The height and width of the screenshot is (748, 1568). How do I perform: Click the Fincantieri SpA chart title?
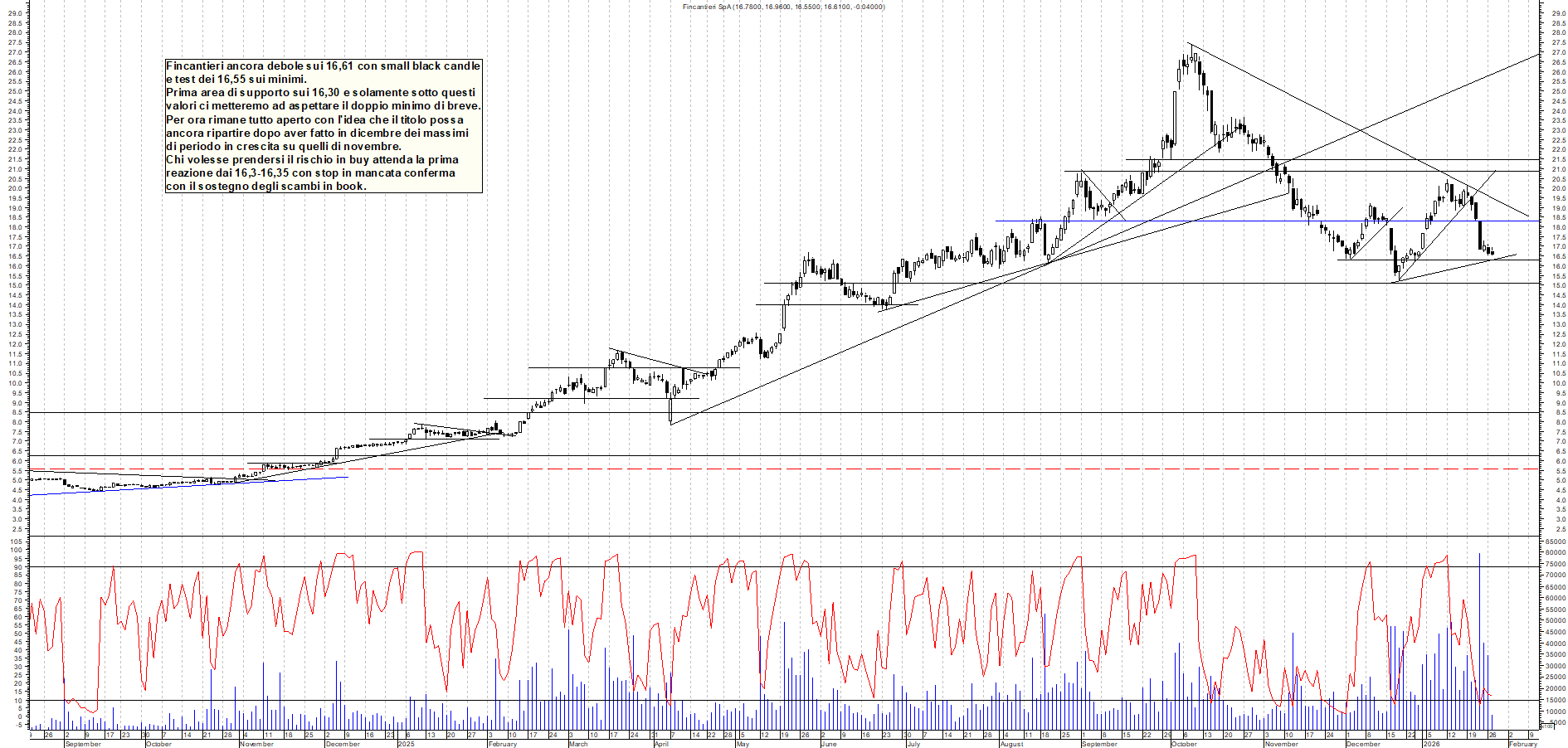[783, 7]
